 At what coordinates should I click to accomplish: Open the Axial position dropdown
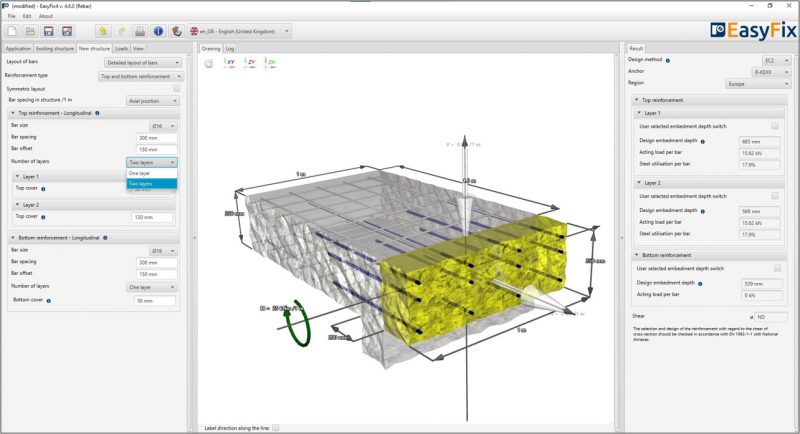(x=153, y=101)
